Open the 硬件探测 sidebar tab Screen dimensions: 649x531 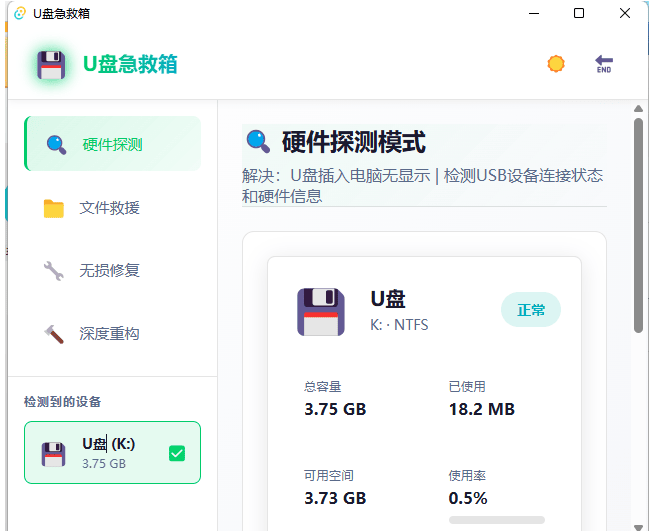pyautogui.click(x=113, y=144)
